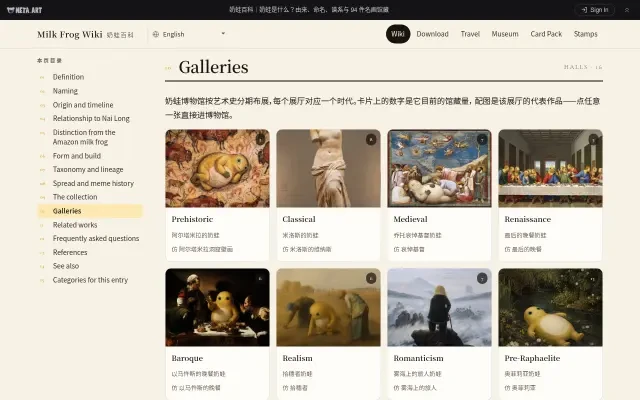640x400 pixels.
Task: Open the Renaissance Last Supper image
Action: pos(550,168)
